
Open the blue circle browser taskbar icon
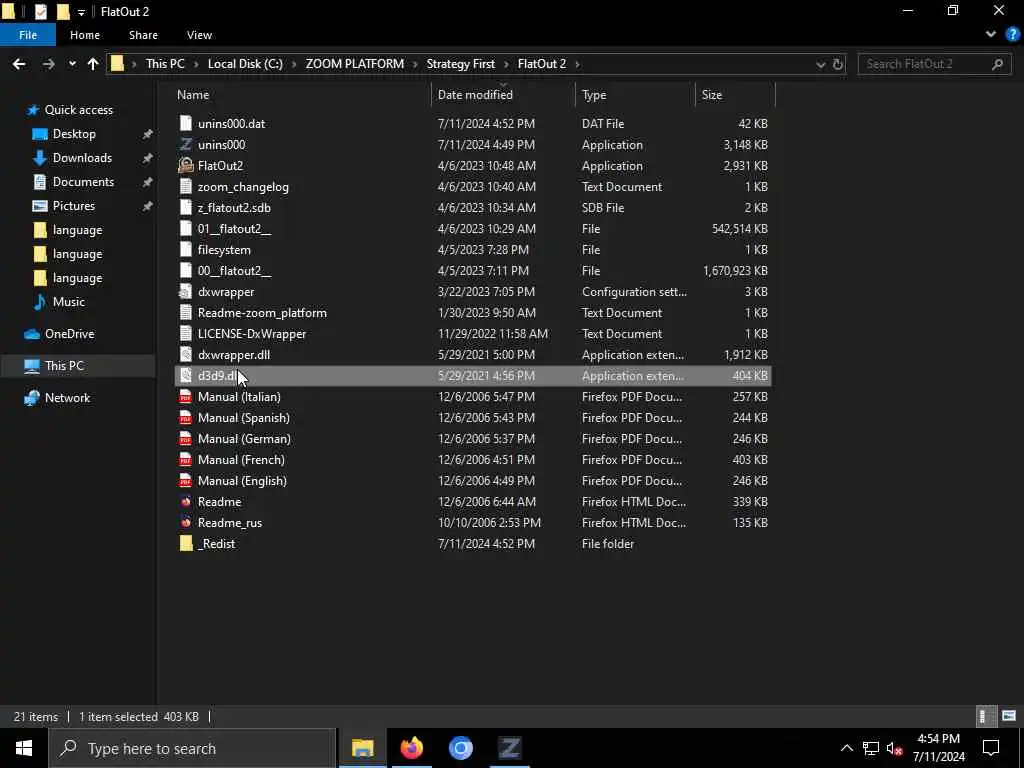pos(460,748)
